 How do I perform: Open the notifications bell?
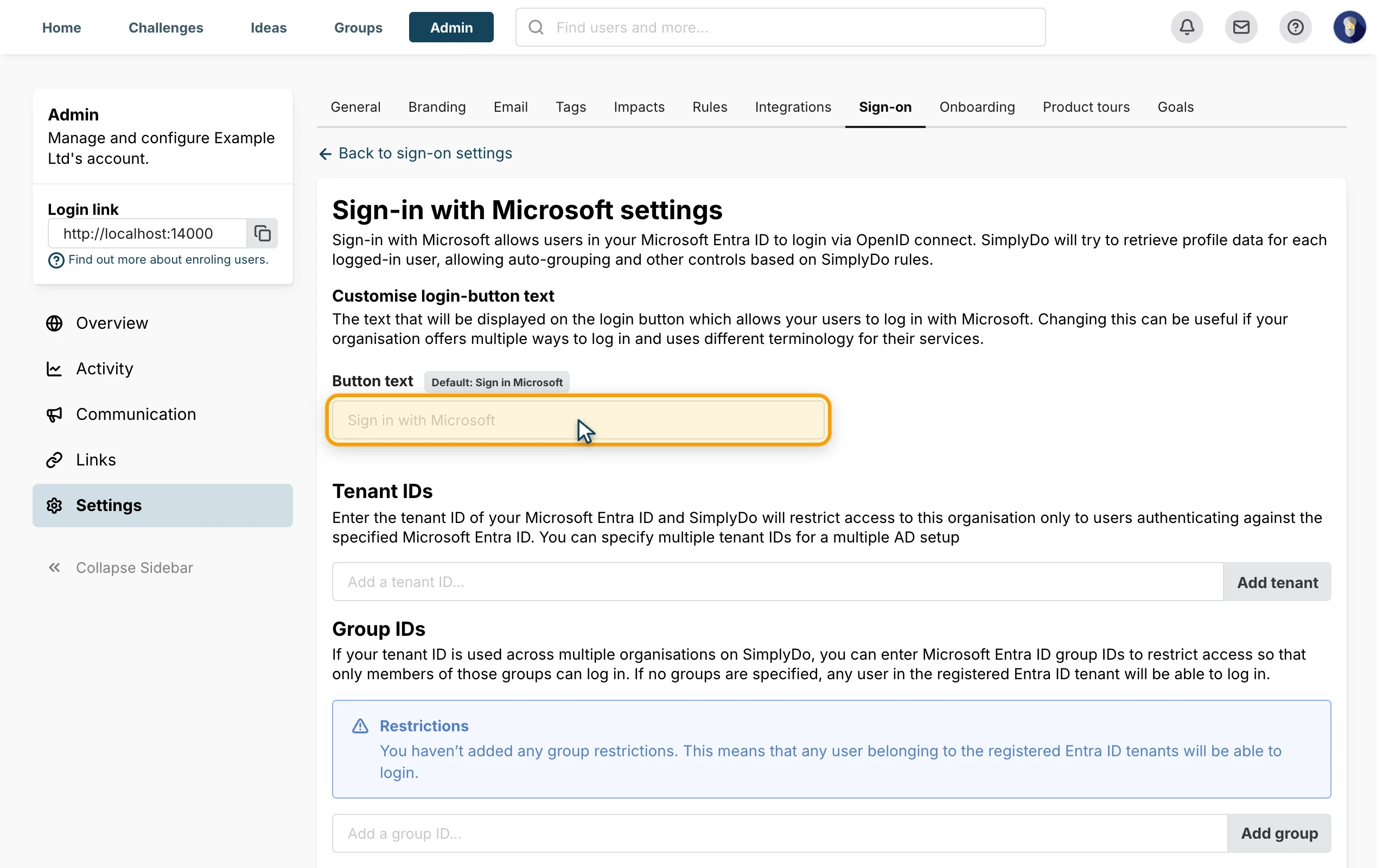[1187, 27]
